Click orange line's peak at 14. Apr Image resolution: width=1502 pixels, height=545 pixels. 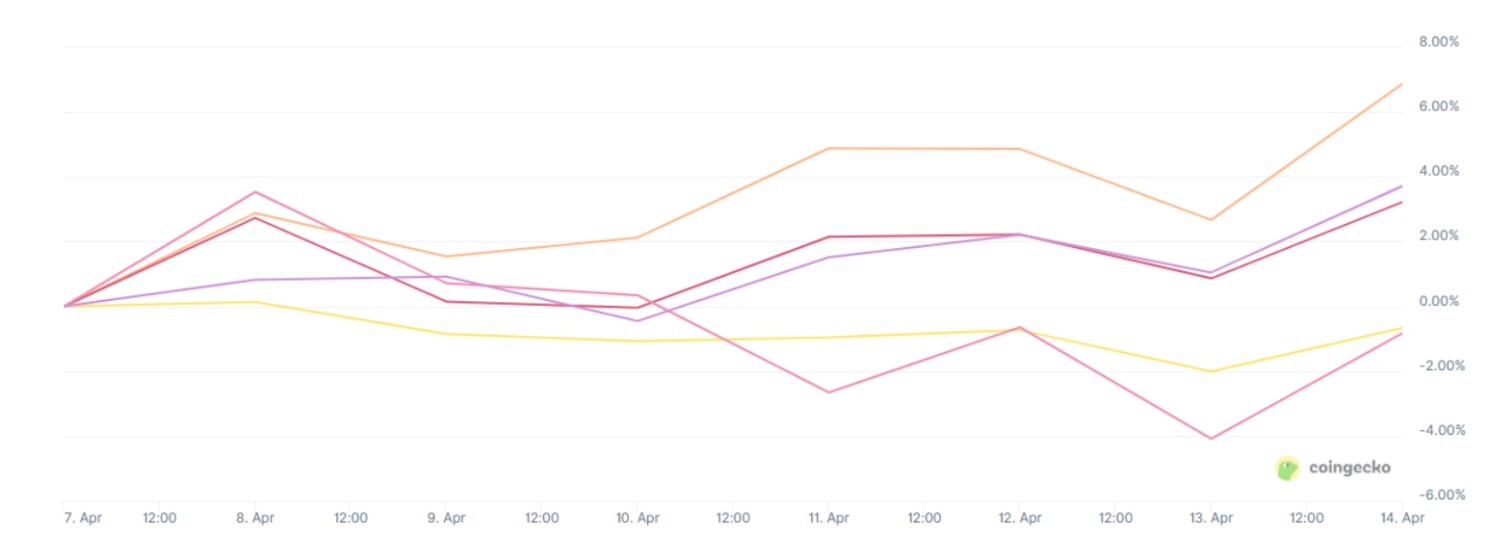[1402, 84]
